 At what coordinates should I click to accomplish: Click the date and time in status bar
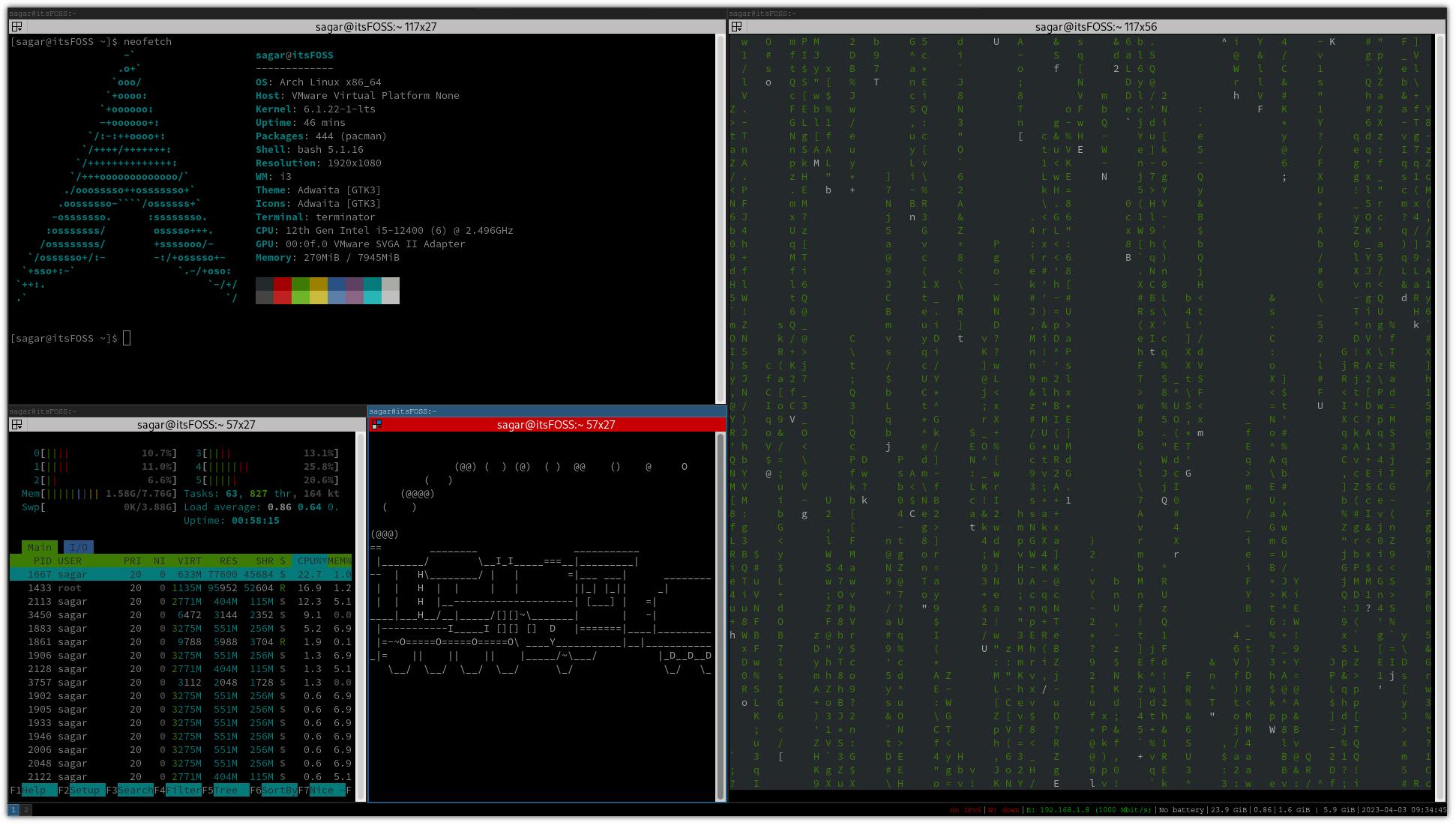(x=1403, y=810)
